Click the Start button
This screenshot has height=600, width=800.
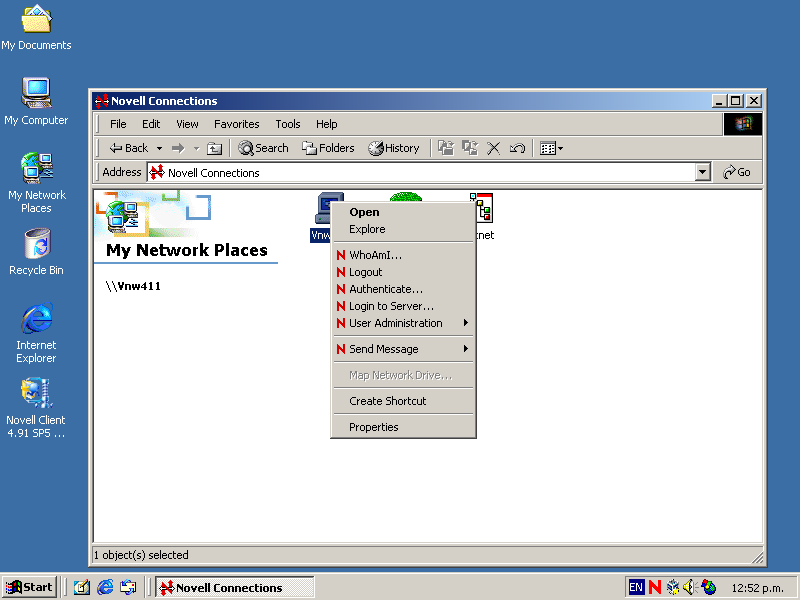click(29, 587)
